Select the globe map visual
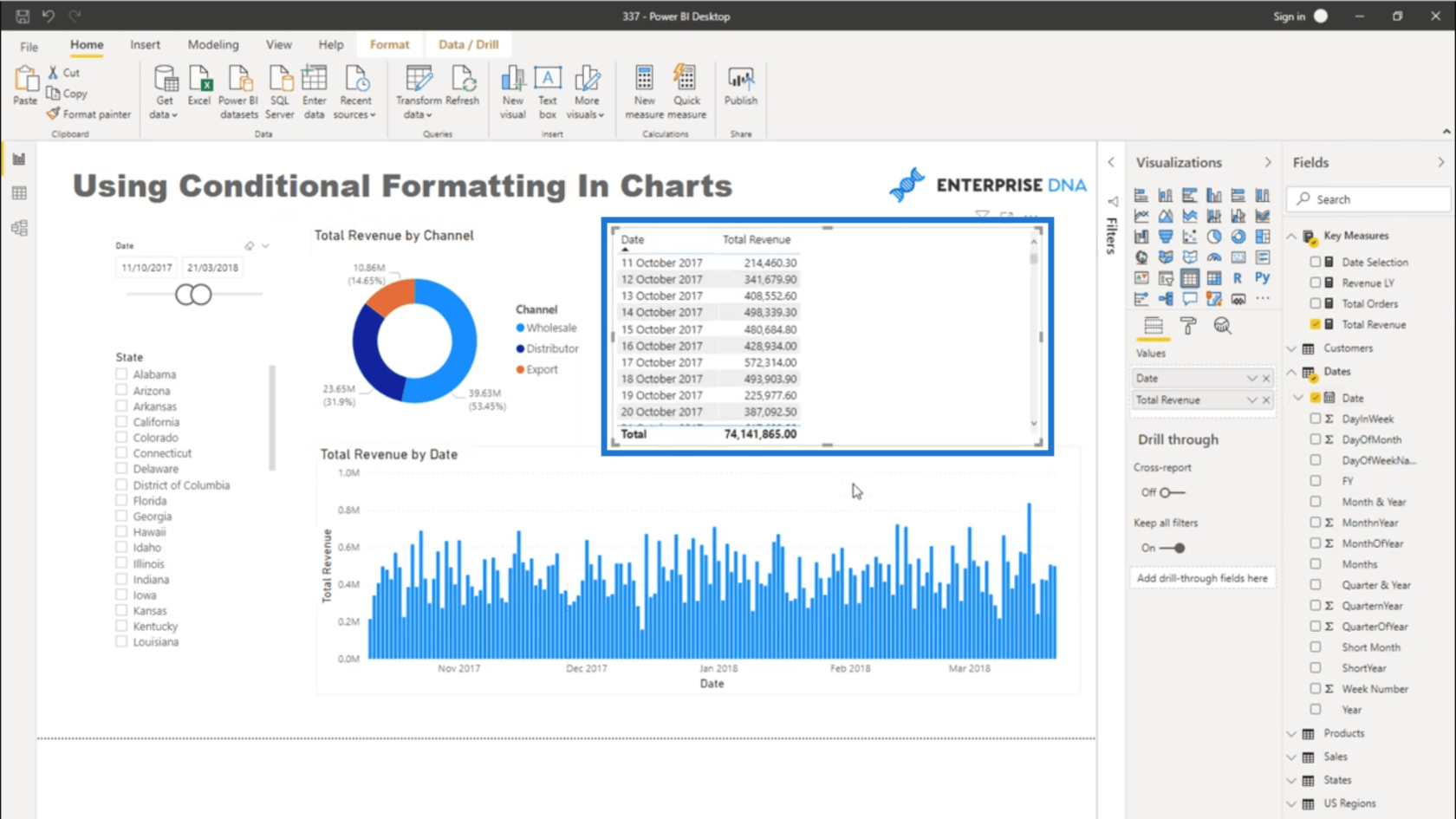The image size is (1456, 819). (x=1141, y=257)
